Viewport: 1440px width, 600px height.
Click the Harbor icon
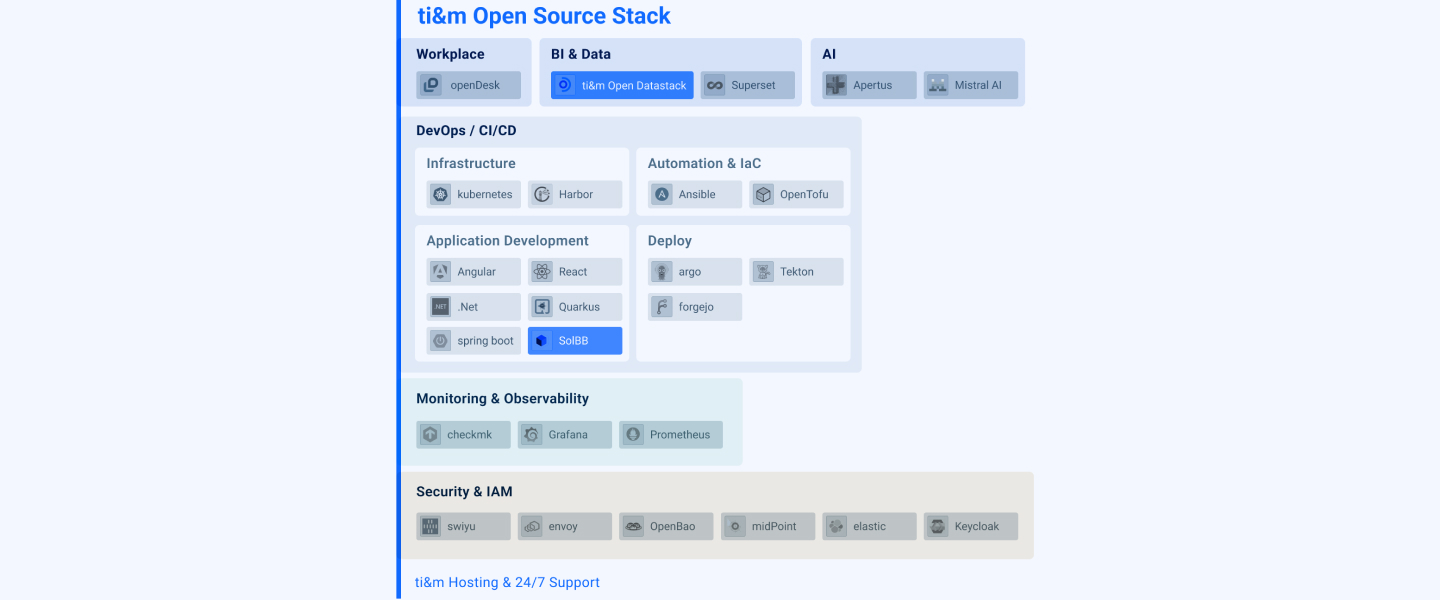point(541,194)
